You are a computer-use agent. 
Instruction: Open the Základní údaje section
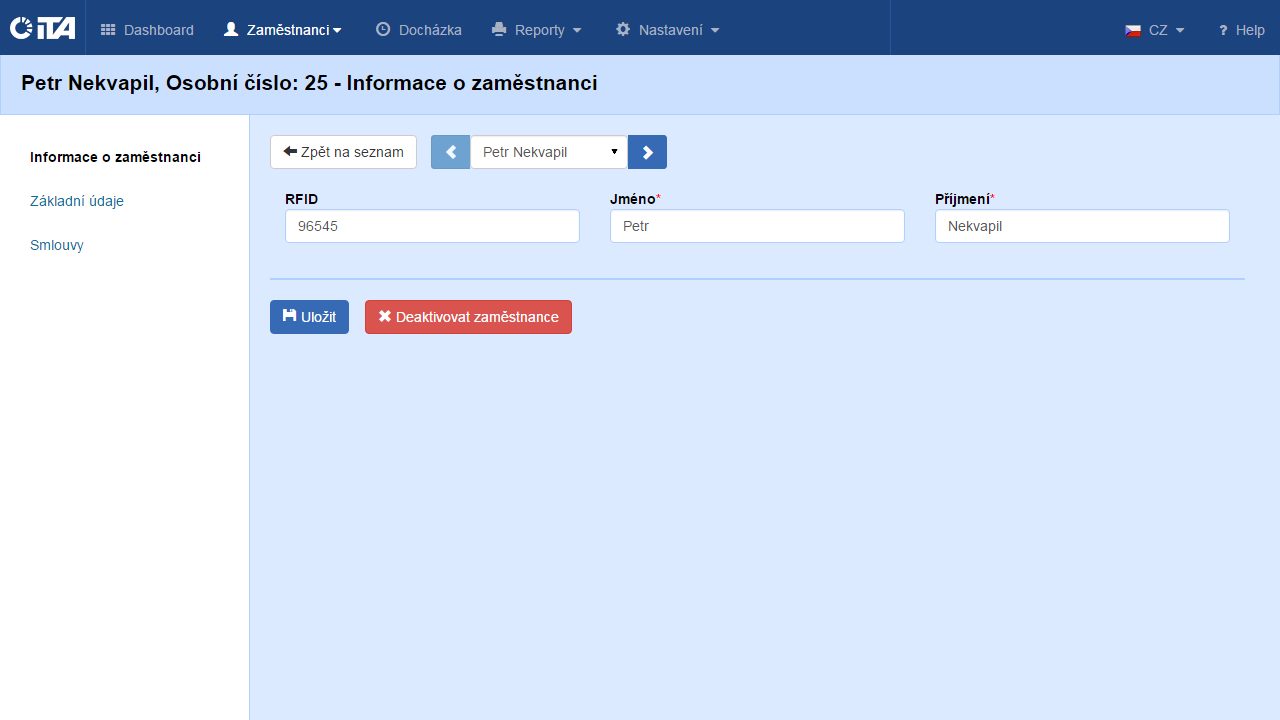[x=77, y=201]
